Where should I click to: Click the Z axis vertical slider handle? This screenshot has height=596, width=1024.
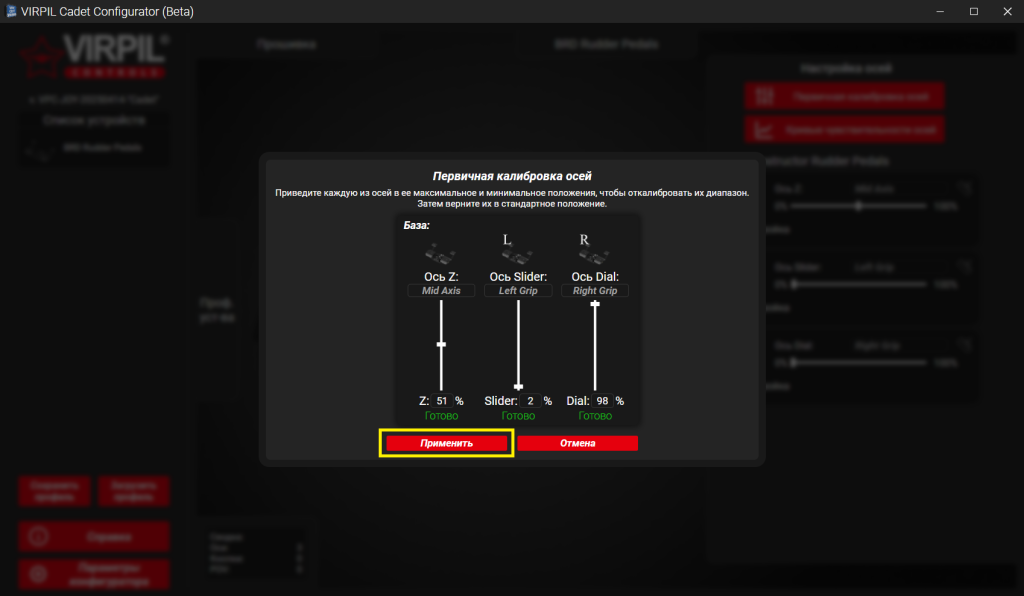[441, 344]
